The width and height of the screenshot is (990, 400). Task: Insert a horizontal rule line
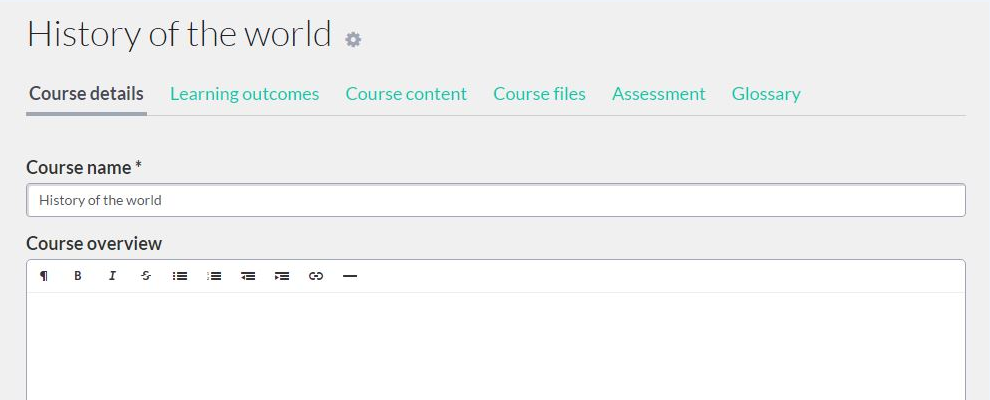pyautogui.click(x=350, y=276)
